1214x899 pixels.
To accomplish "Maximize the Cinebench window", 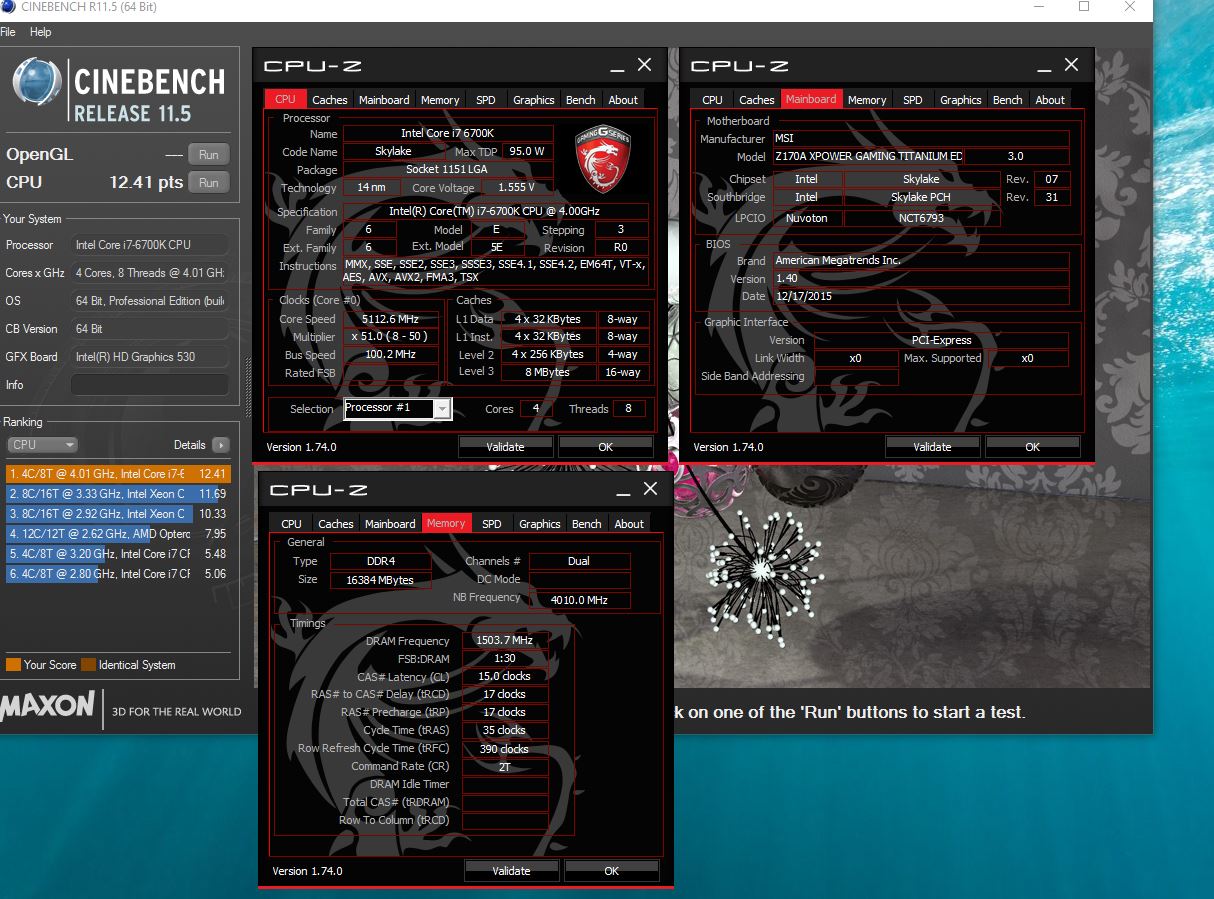I will pyautogui.click(x=1084, y=7).
